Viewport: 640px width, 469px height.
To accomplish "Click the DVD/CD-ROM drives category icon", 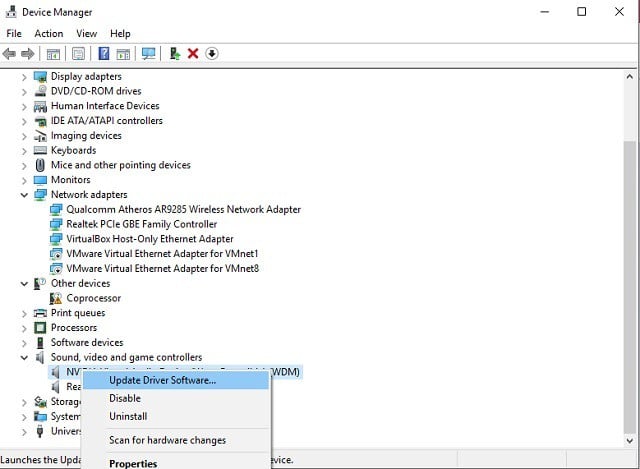I will click(40, 91).
